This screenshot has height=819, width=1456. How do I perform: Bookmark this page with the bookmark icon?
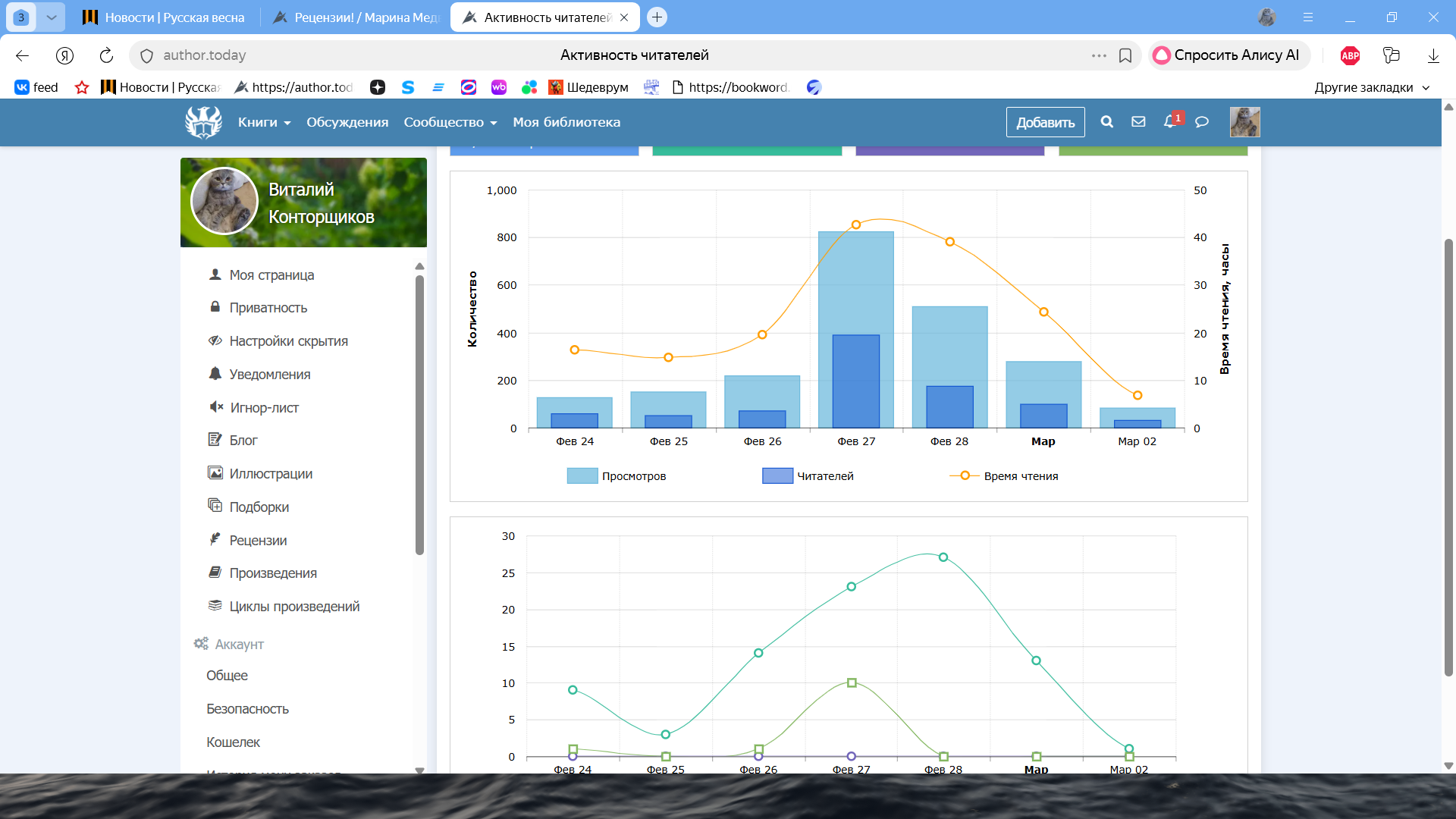[x=1125, y=55]
